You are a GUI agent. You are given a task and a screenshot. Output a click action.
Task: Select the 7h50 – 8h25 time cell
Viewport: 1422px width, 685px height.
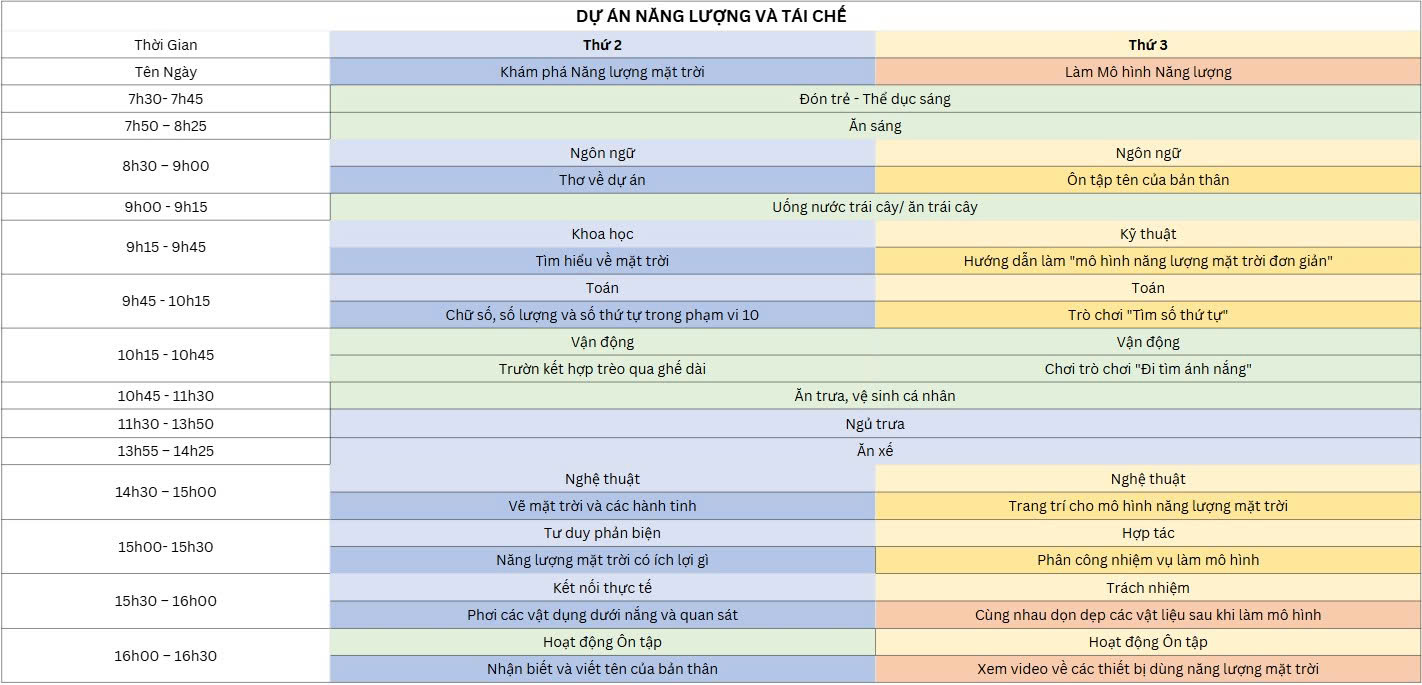tap(166, 126)
